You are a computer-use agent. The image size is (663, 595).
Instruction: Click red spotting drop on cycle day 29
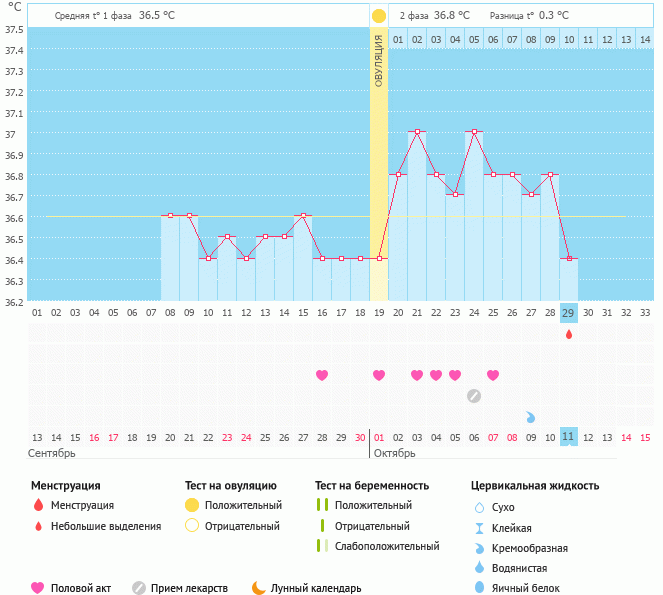pyautogui.click(x=569, y=335)
